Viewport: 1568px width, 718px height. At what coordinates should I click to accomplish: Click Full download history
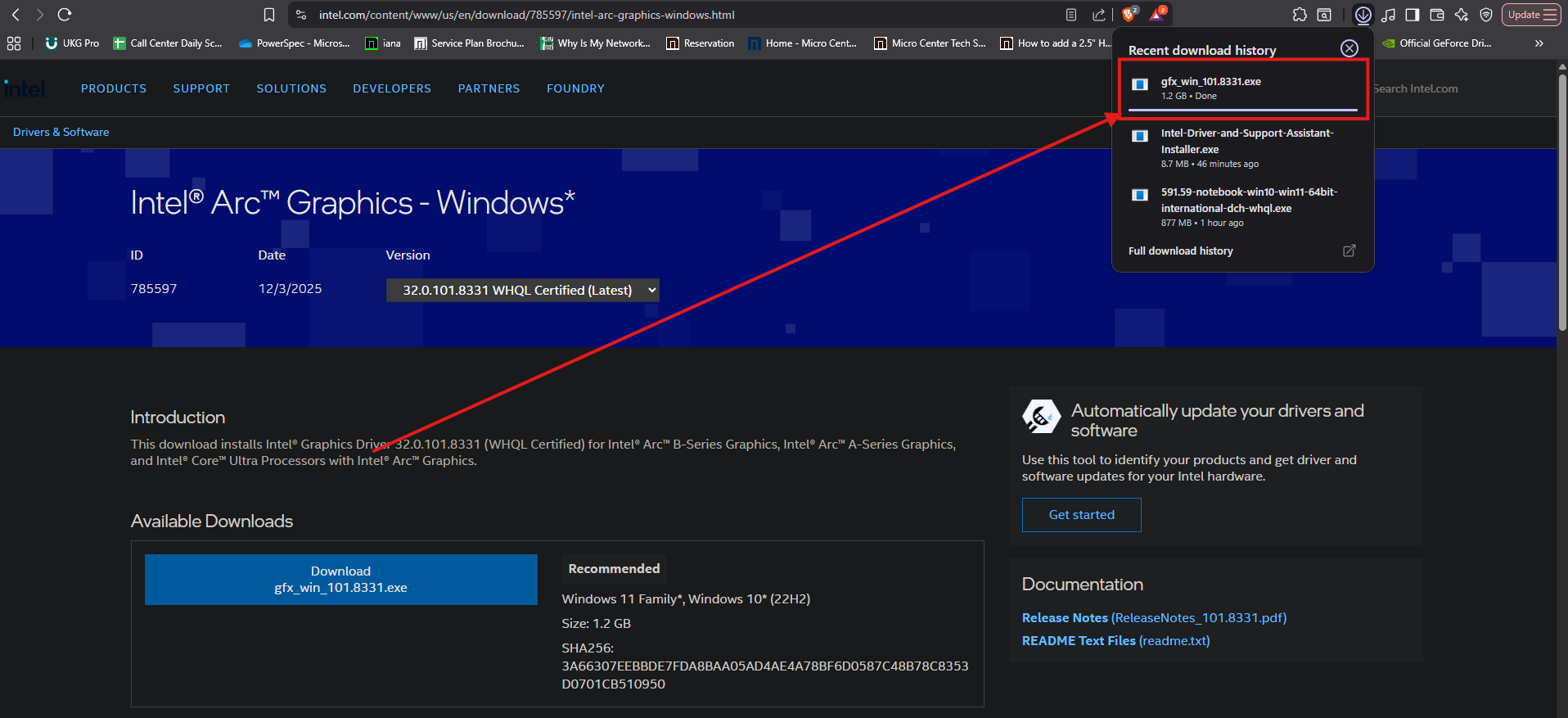(x=1180, y=251)
